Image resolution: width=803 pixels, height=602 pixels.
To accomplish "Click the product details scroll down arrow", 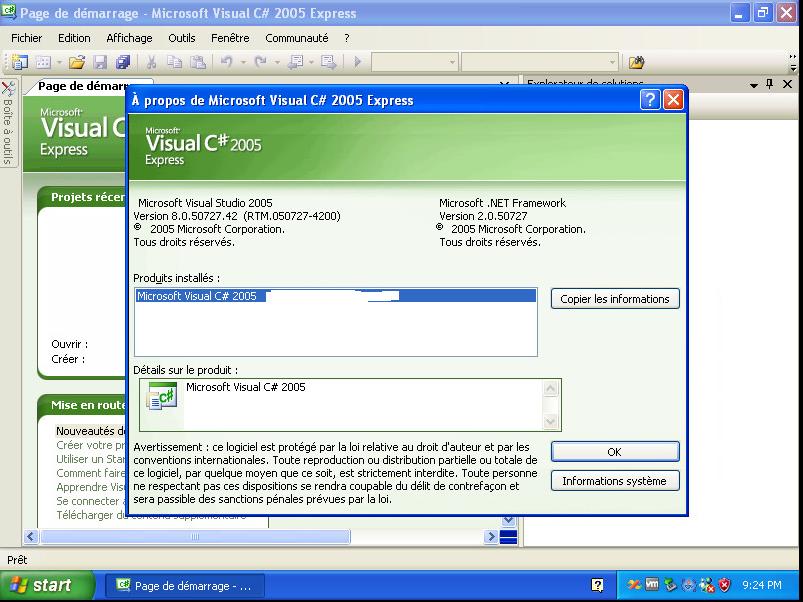I will click(551, 421).
